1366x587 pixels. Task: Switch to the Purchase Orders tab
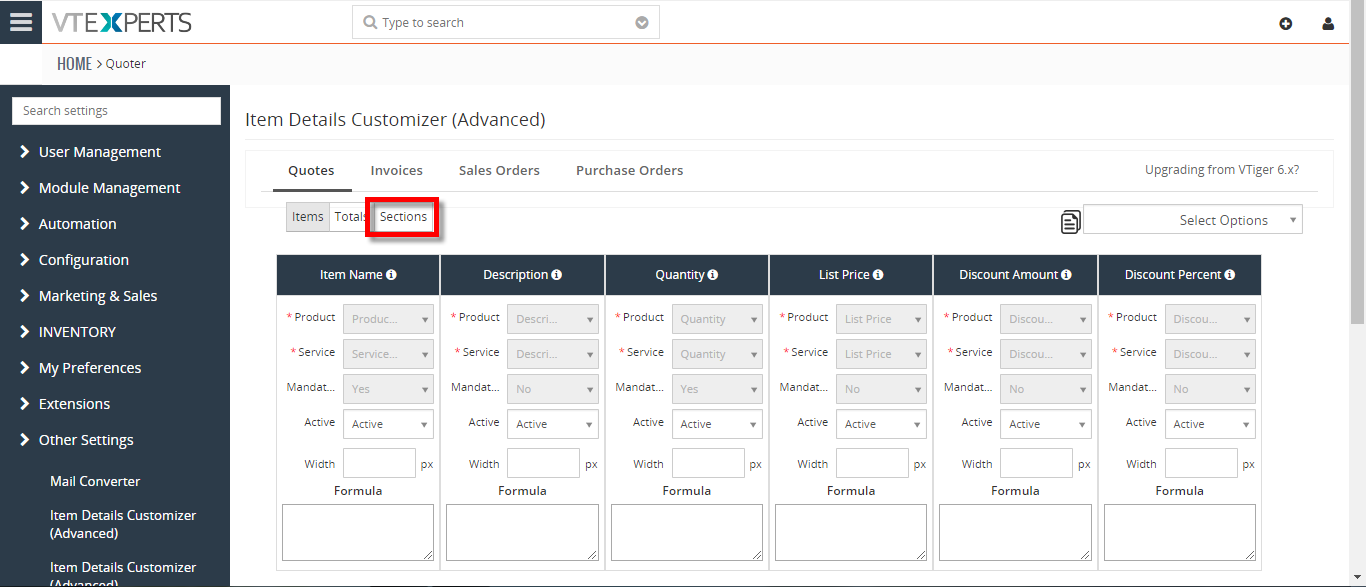(x=630, y=170)
